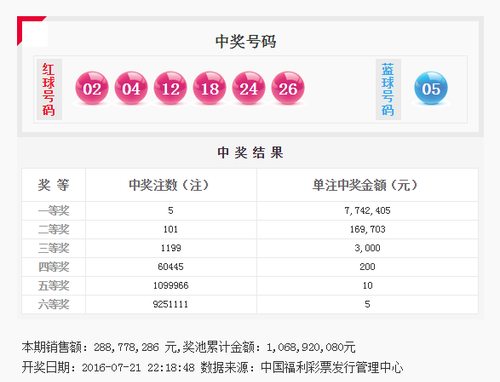Screen dimensions: 500x382
Task: Click the jackpot pool amount 1,068,920,080元
Action: click(x=311, y=347)
